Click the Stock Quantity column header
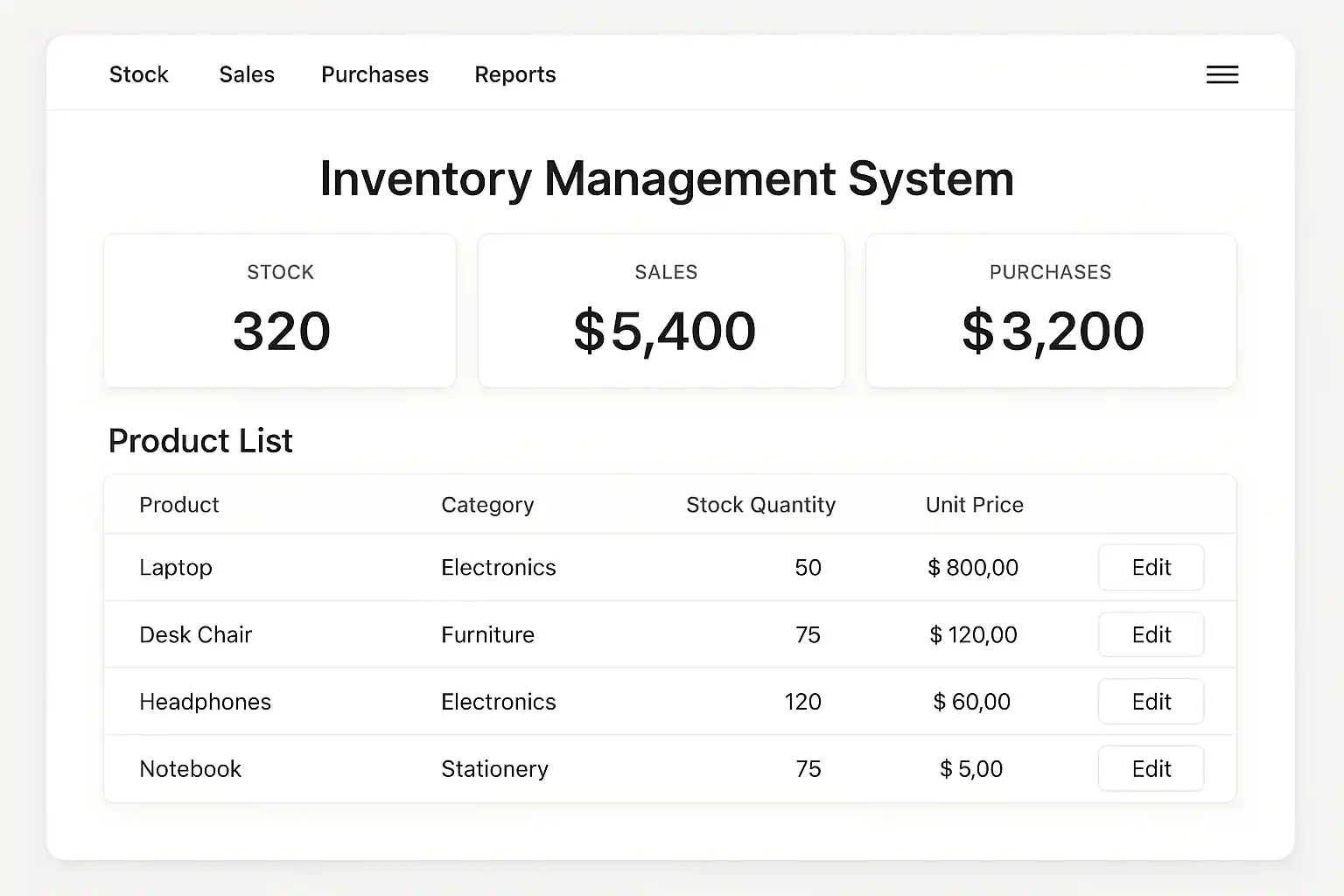The image size is (1344, 896). (x=760, y=505)
